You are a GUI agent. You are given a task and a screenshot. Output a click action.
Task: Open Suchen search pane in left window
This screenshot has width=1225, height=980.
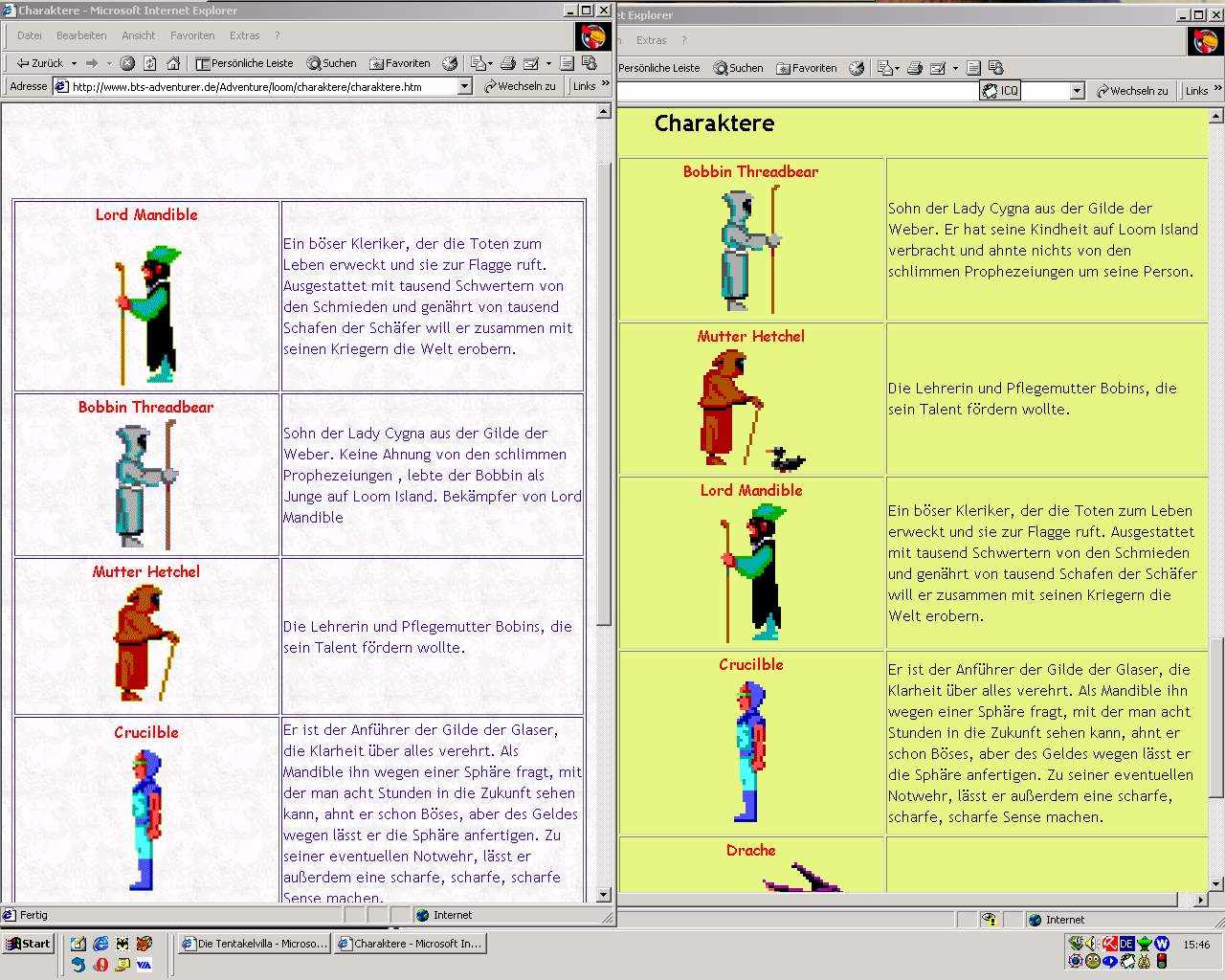pos(331,63)
